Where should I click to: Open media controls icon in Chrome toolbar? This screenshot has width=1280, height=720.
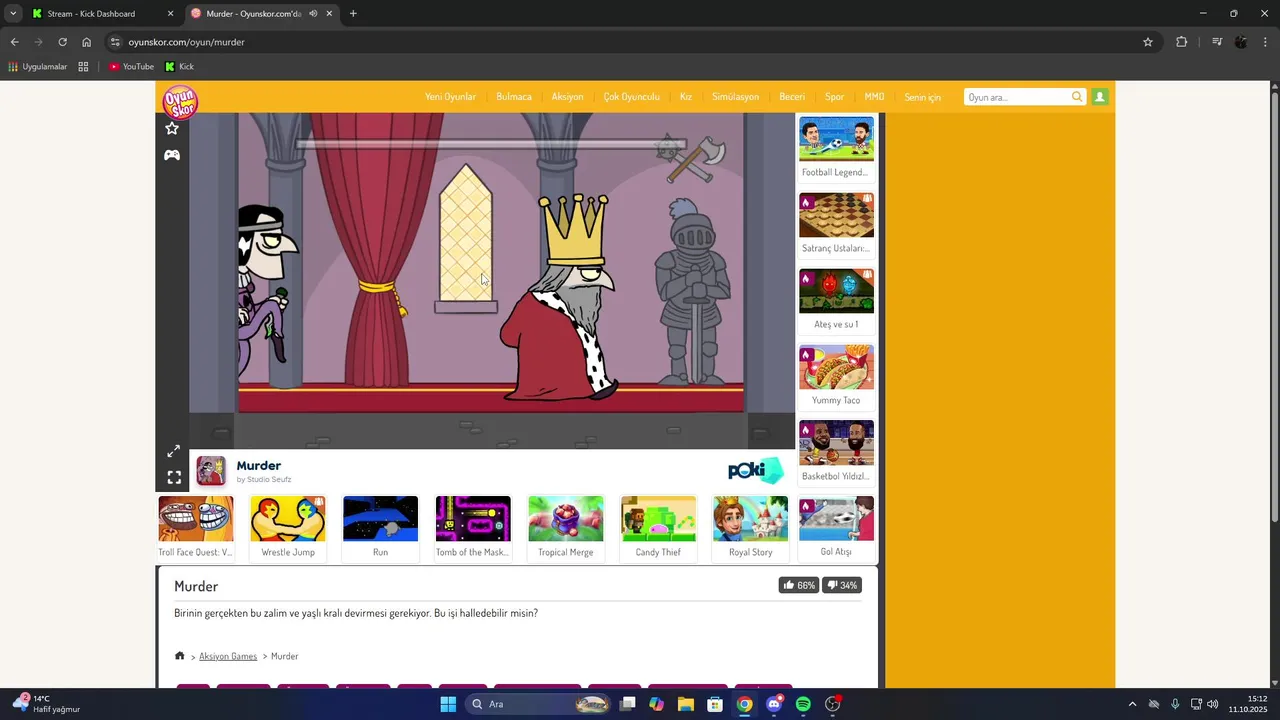point(1217,42)
